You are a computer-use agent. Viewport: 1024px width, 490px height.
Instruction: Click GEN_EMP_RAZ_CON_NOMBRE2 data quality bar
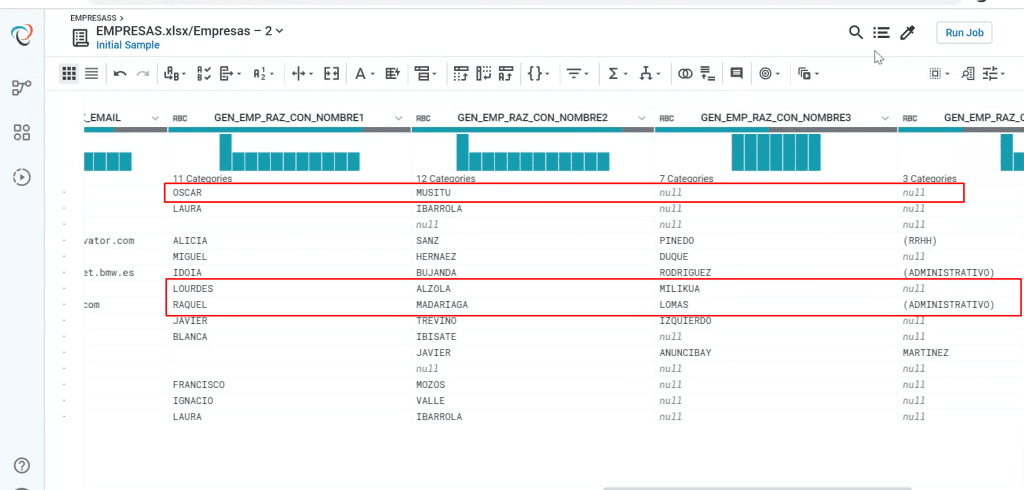[x=533, y=129]
